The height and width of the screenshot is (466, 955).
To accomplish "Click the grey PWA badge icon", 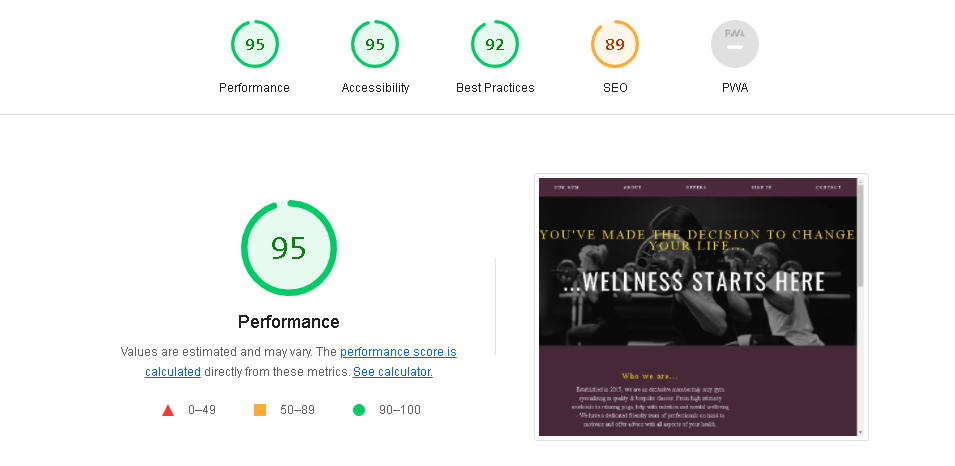I will [x=735, y=44].
